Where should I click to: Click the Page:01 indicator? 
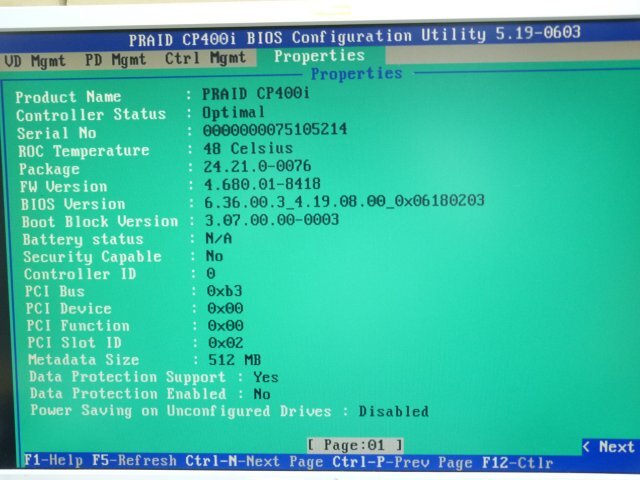(355, 444)
